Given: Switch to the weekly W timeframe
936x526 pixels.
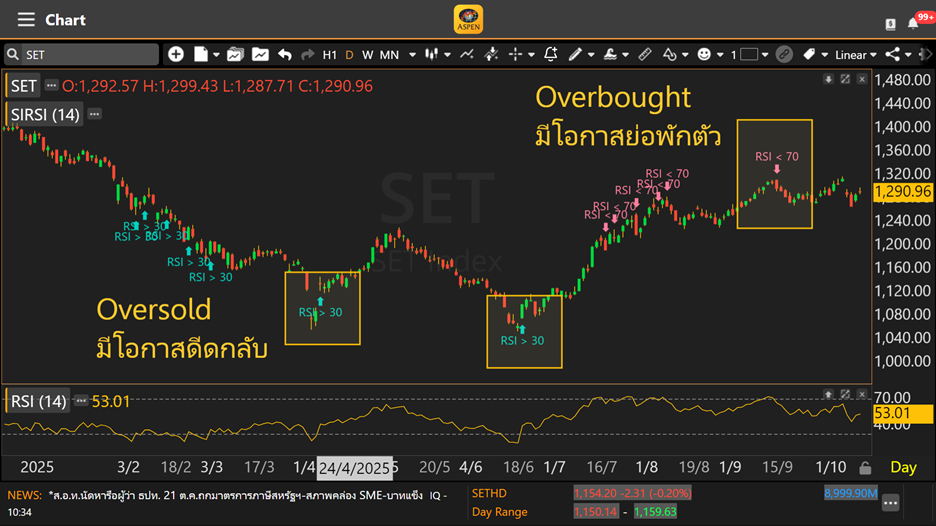Looking at the screenshot, I should tap(367, 55).
